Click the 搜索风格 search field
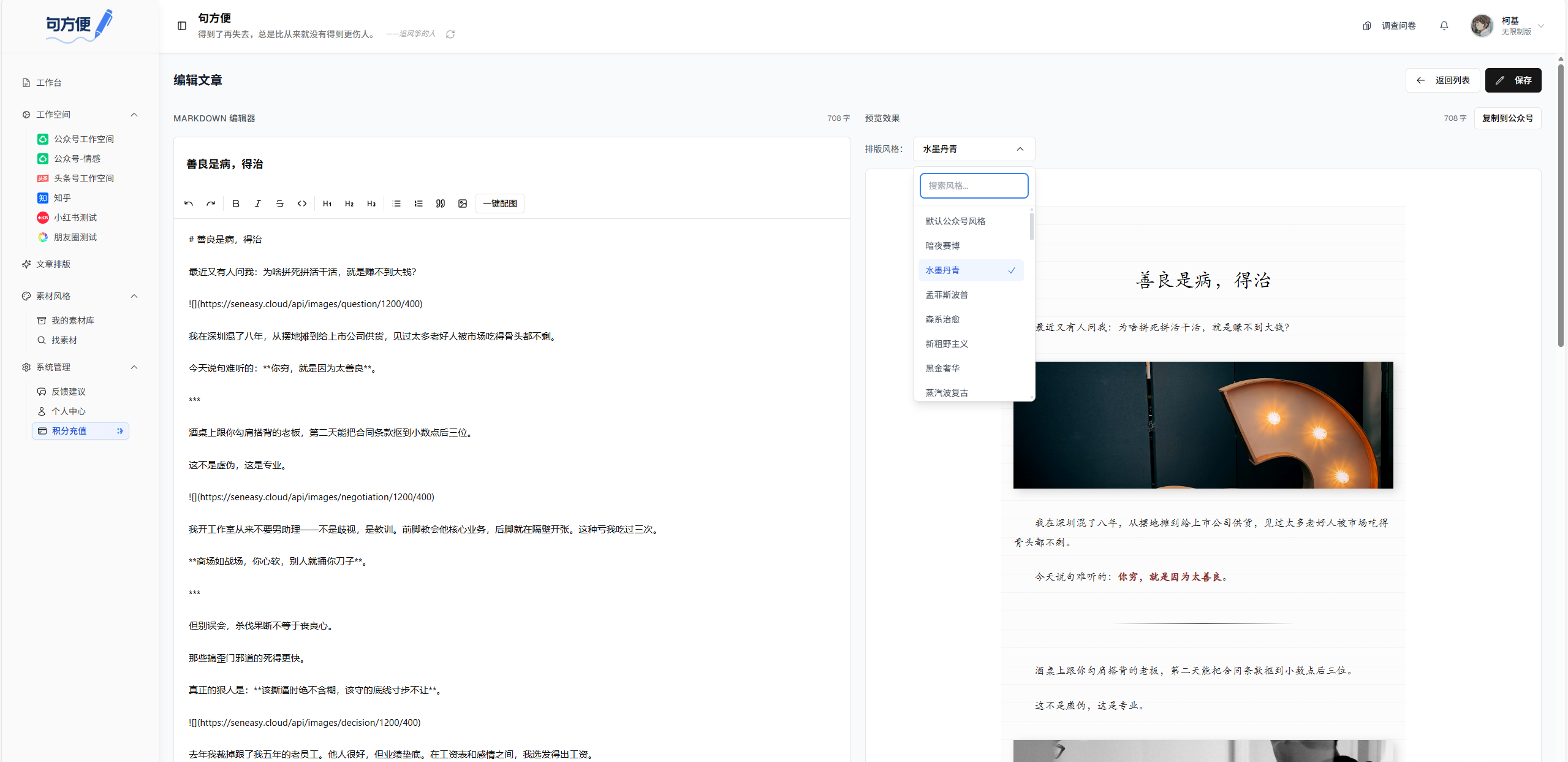Image resolution: width=1568 pixels, height=762 pixels. 974,185
